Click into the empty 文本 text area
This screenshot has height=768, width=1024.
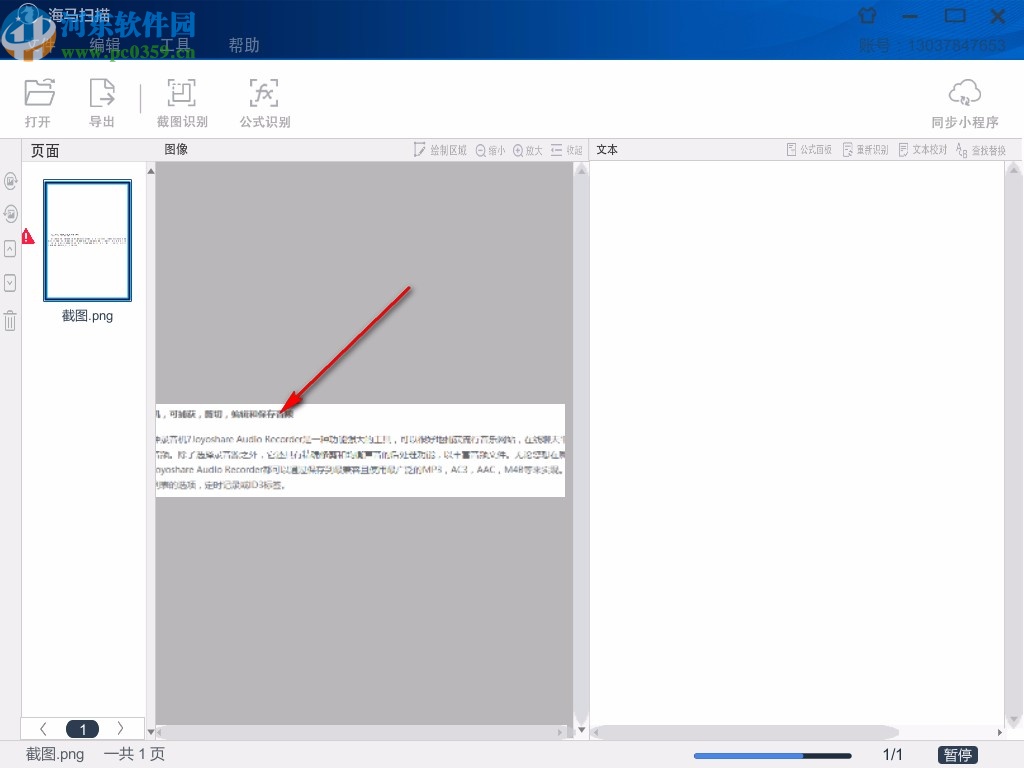(797, 442)
